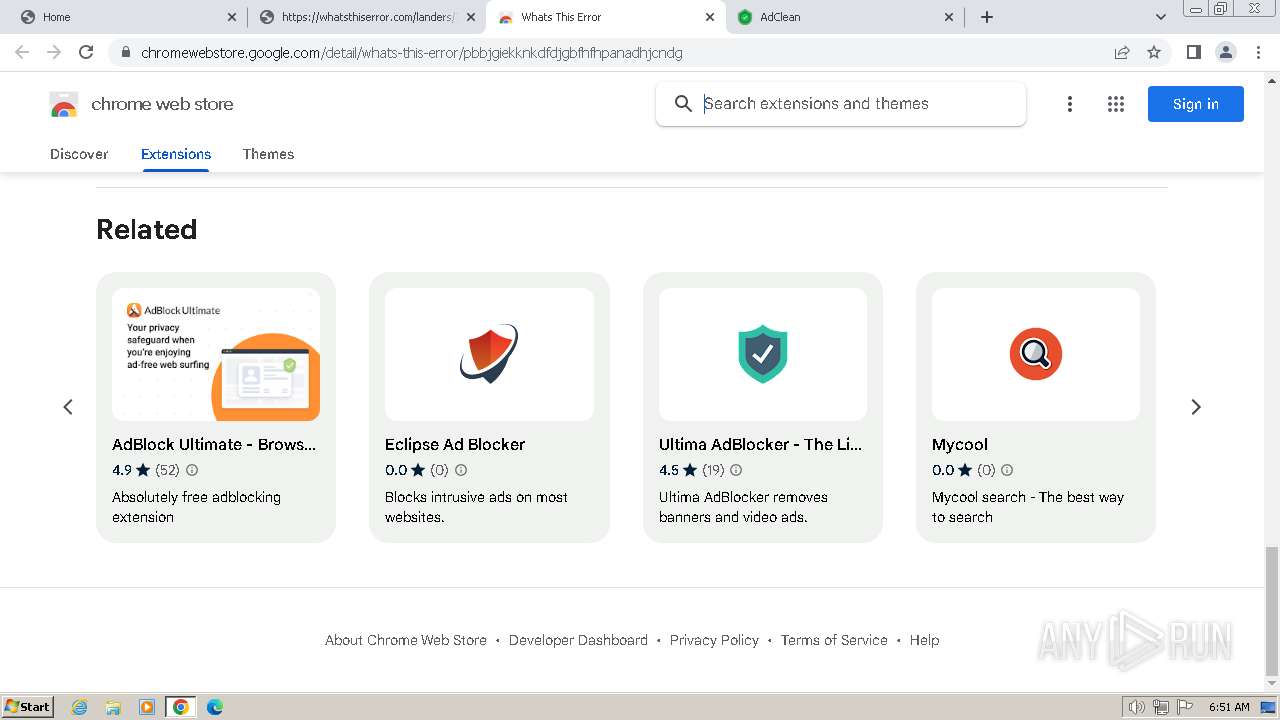Open the Developer Dashboard link
This screenshot has width=1280, height=720.
[578, 640]
